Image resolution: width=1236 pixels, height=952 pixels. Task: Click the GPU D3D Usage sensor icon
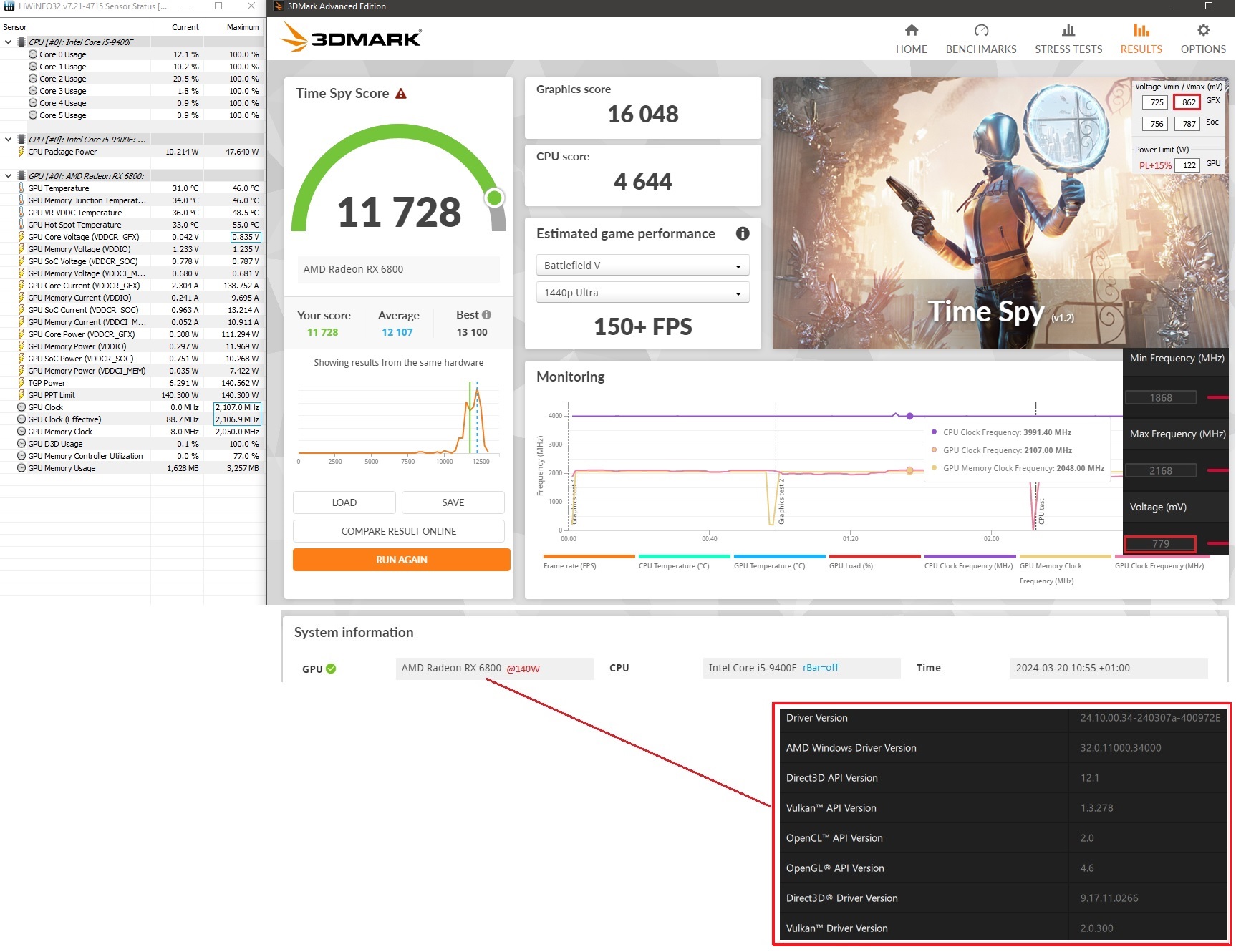coord(21,444)
